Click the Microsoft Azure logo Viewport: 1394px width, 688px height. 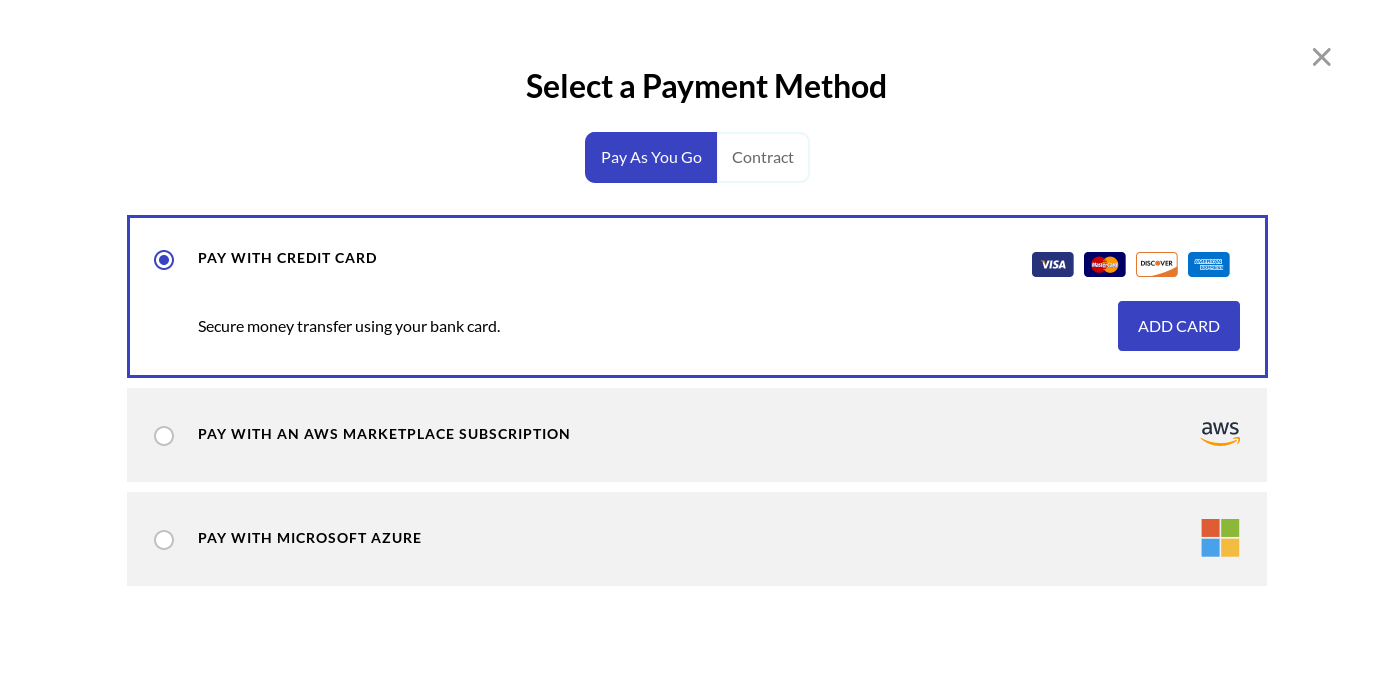tap(1220, 538)
